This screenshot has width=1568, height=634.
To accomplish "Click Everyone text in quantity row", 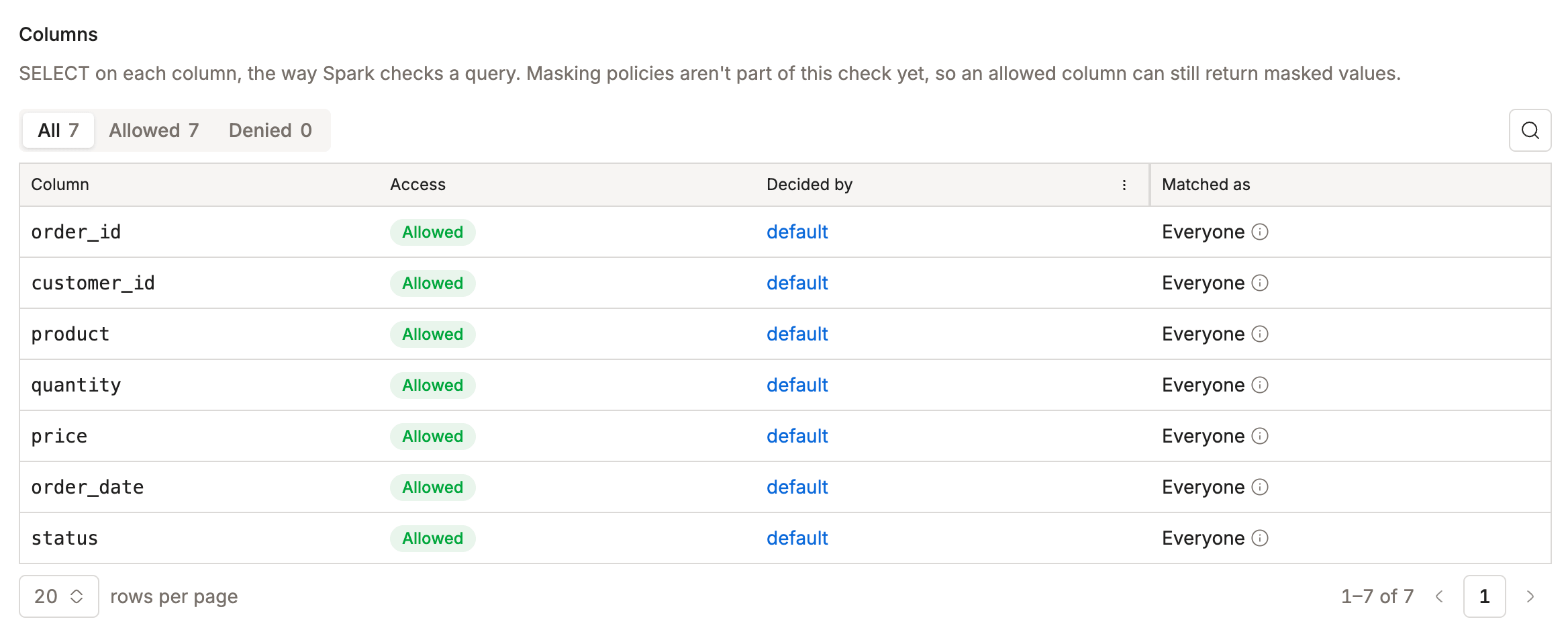I will coord(1203,386).
